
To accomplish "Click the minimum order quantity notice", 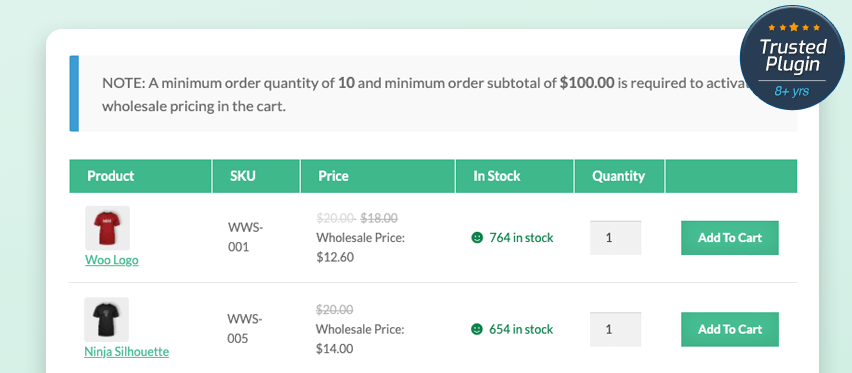I will pos(434,94).
